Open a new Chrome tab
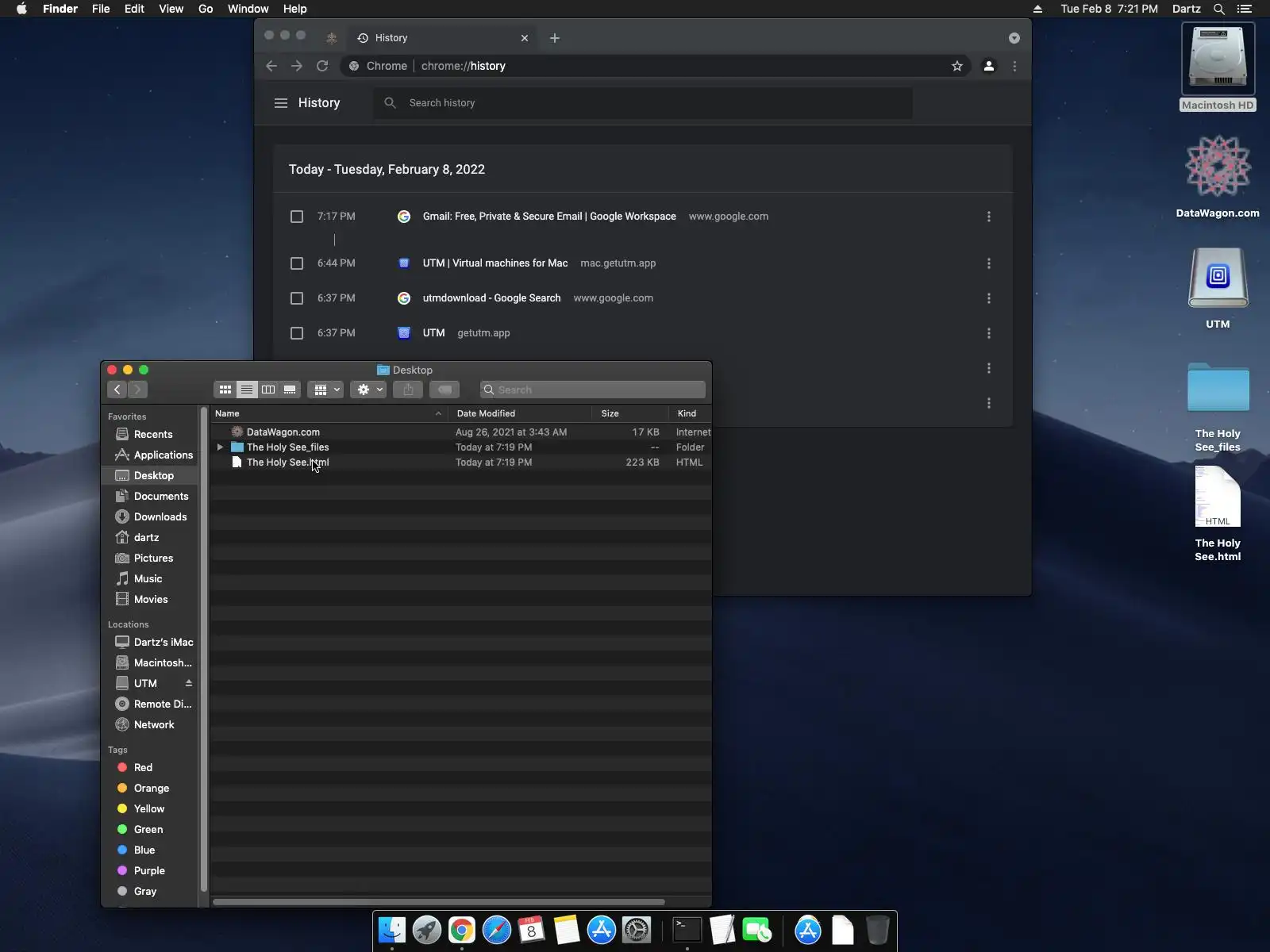Viewport: 1270px width, 952px height. tap(555, 38)
